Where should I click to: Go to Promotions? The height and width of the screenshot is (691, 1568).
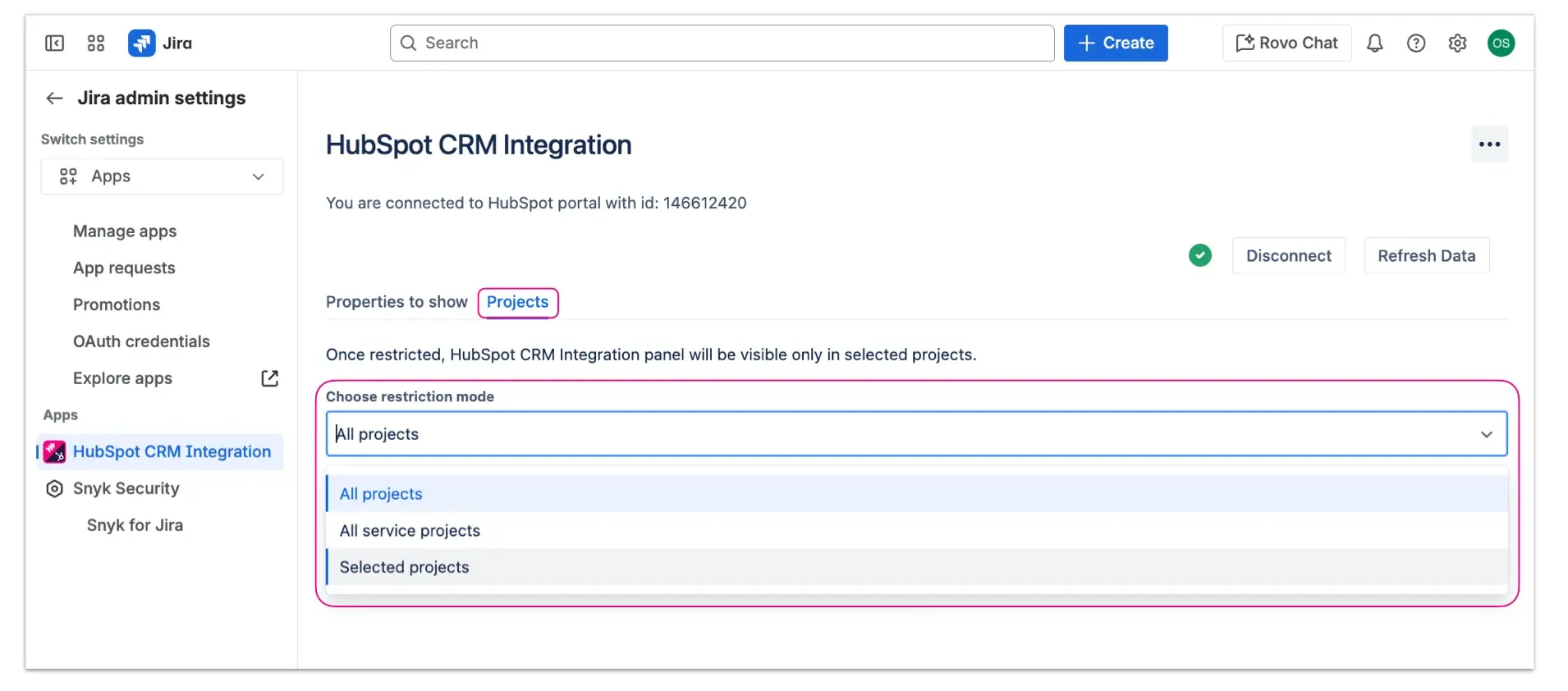tap(117, 304)
